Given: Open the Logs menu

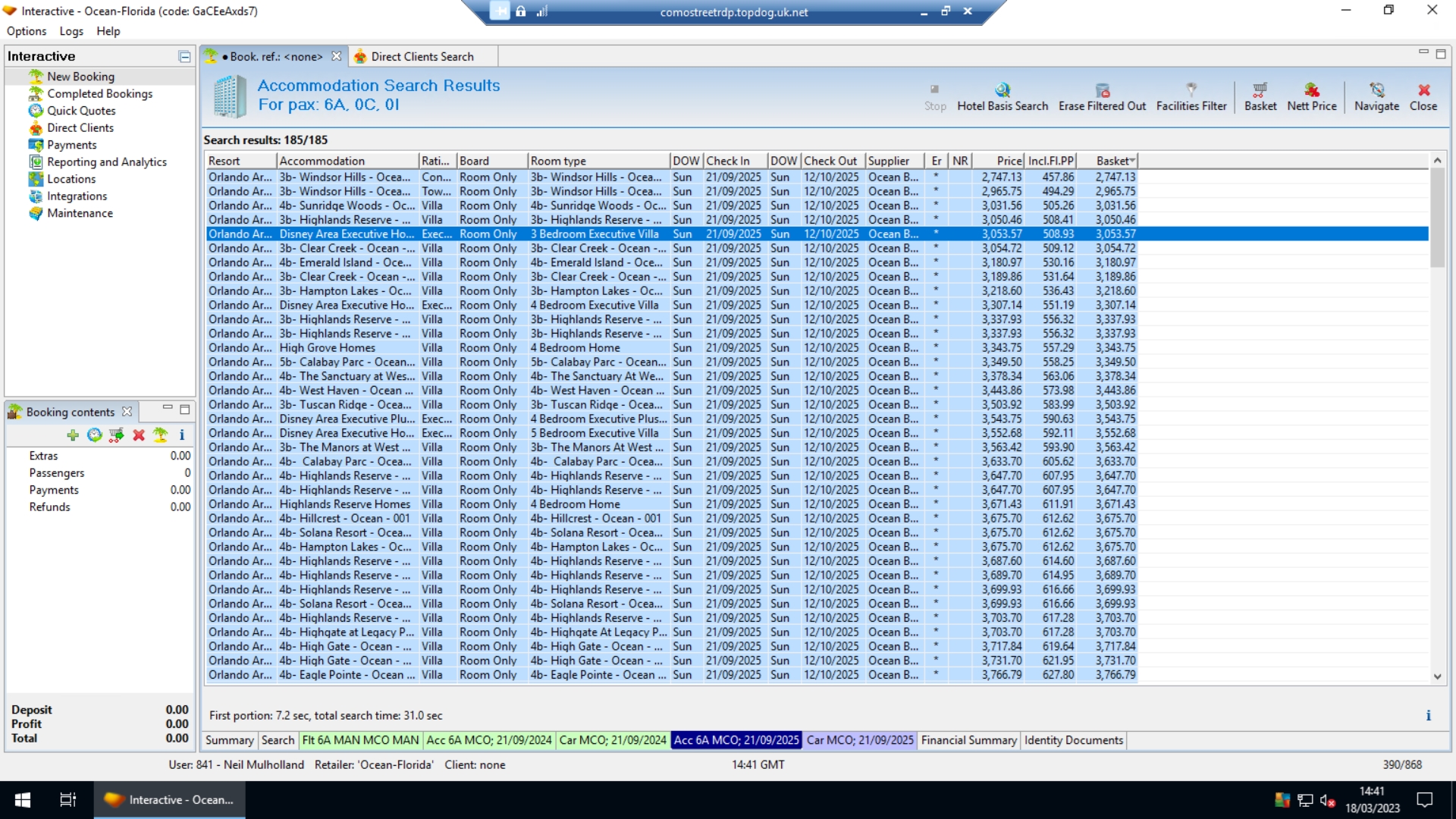Looking at the screenshot, I should coord(71,31).
